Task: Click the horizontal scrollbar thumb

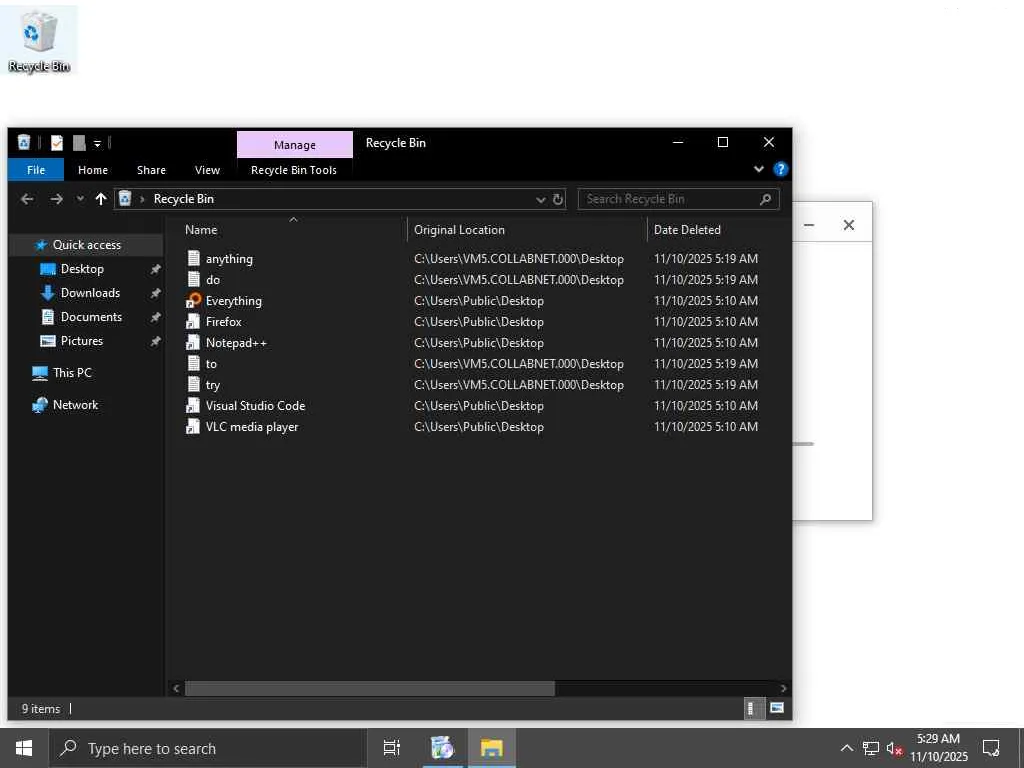Action: [370, 688]
